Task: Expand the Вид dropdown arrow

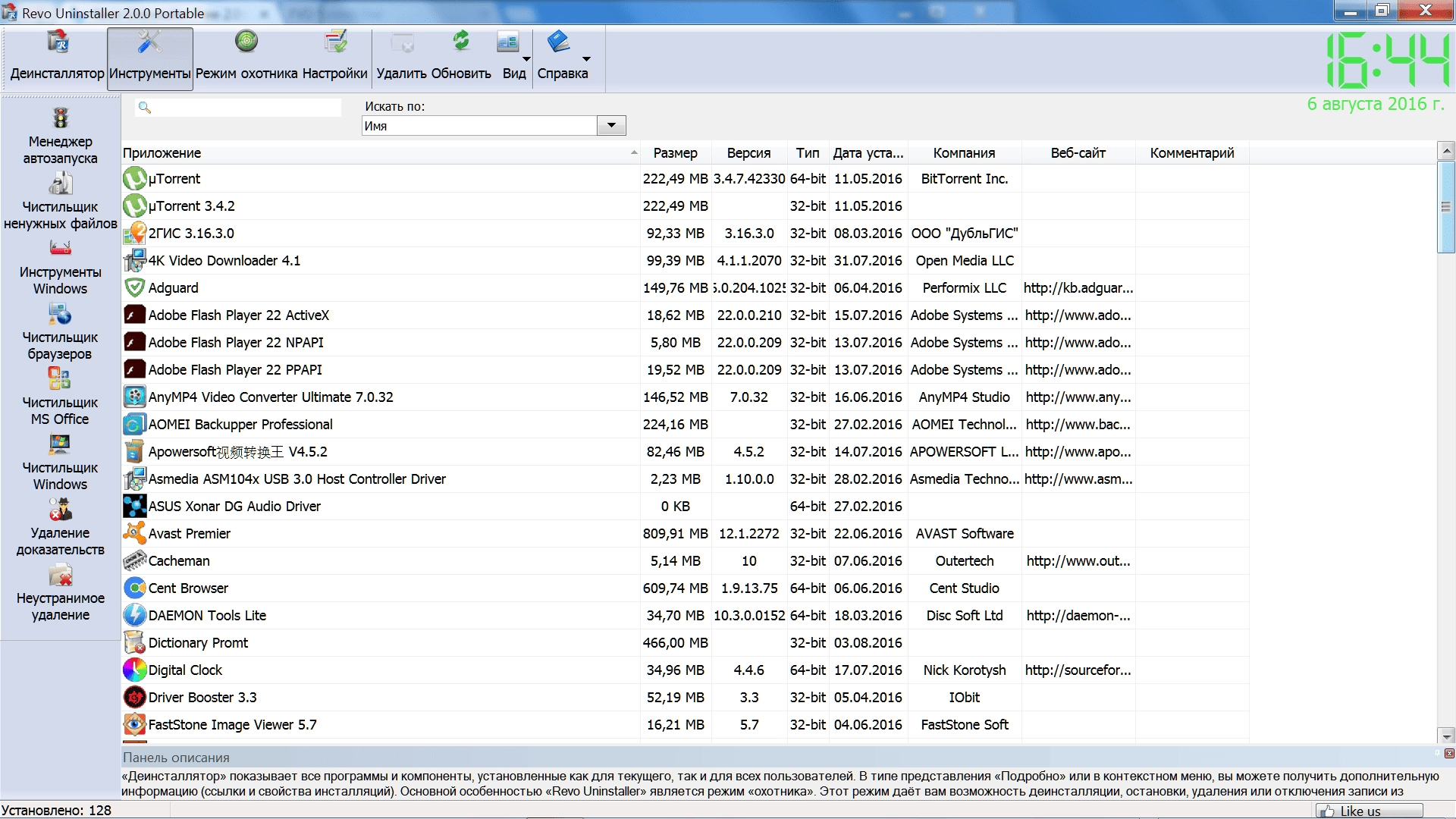Action: (526, 59)
